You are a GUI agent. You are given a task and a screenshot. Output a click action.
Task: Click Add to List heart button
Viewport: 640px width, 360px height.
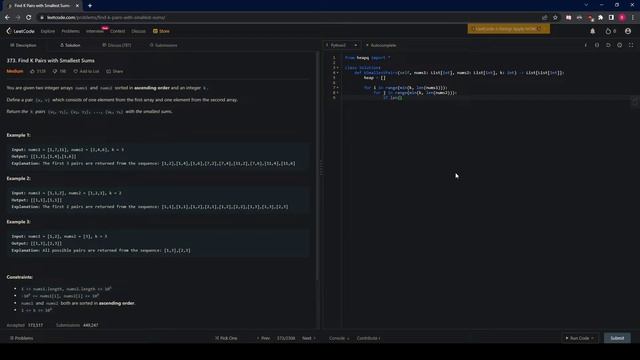86,71
